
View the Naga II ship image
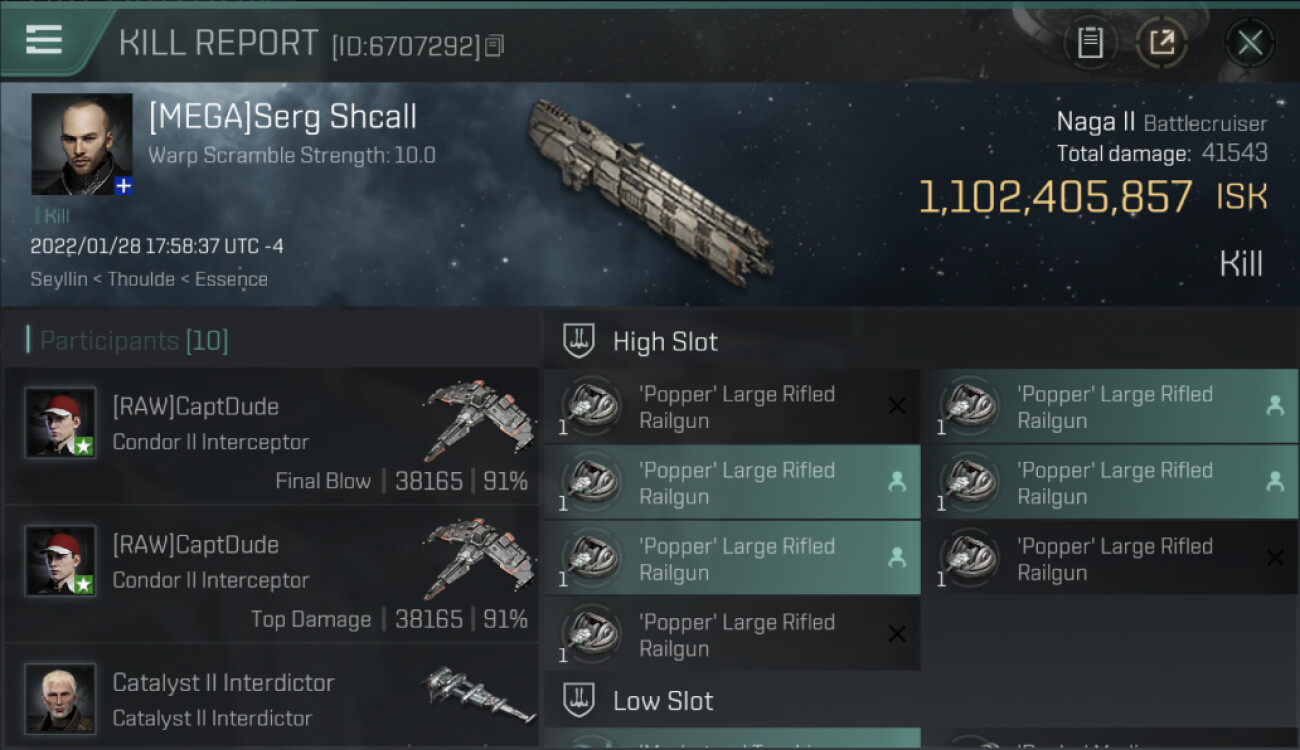(650, 188)
